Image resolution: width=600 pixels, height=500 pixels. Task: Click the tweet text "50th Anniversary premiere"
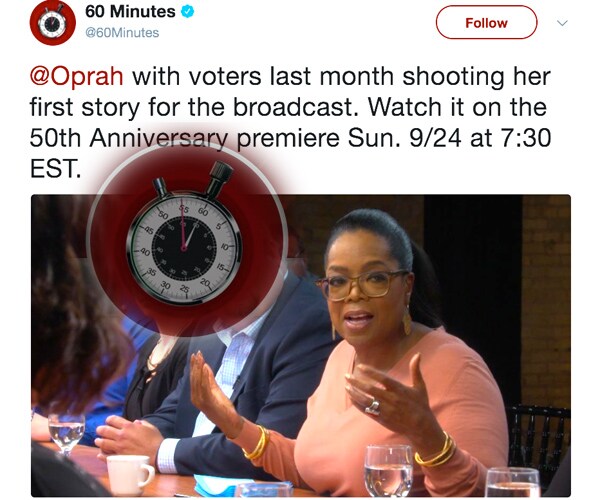[184, 138]
